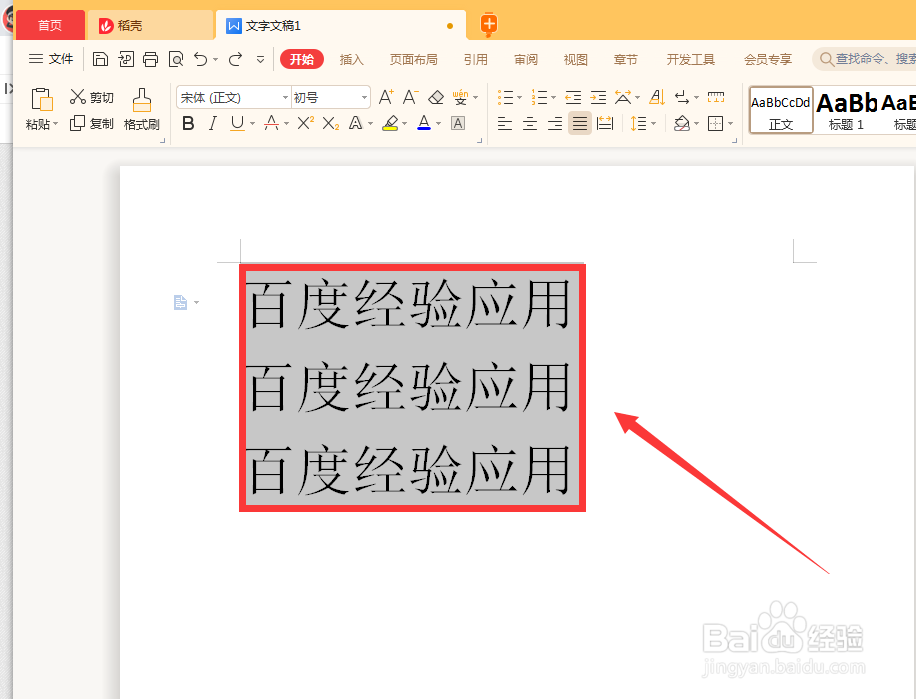Click the show paragraph marks icon
The width and height of the screenshot is (916, 699).
tap(682, 97)
